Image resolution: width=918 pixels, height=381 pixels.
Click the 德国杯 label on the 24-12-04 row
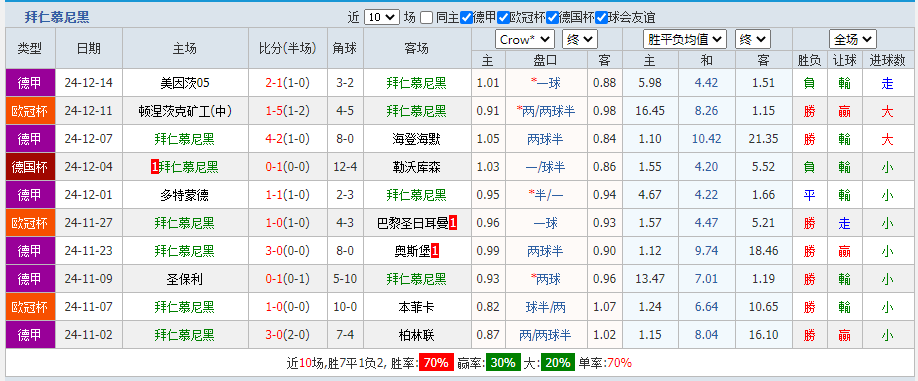tap(30, 167)
